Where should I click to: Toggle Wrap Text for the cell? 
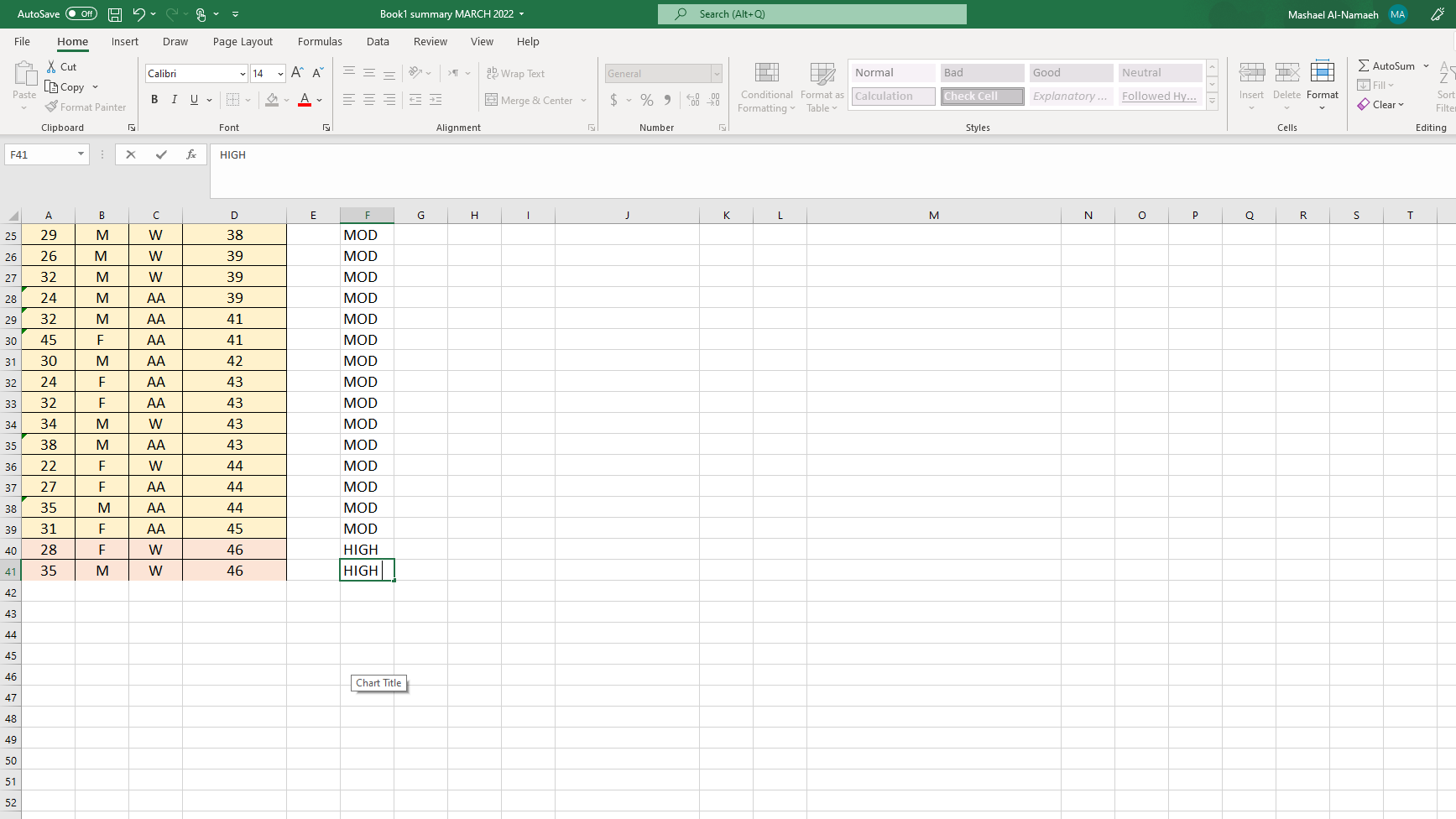pyautogui.click(x=516, y=74)
